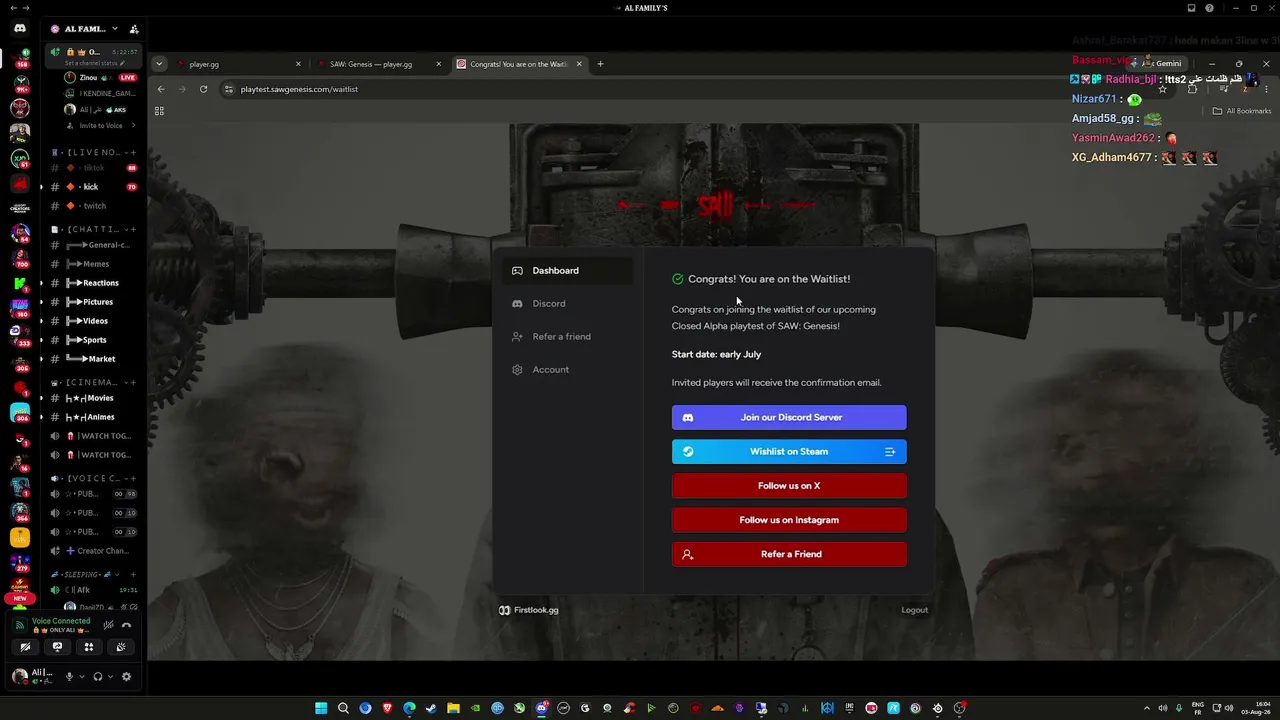
Task: Log out using the Logout link
Action: coord(915,610)
